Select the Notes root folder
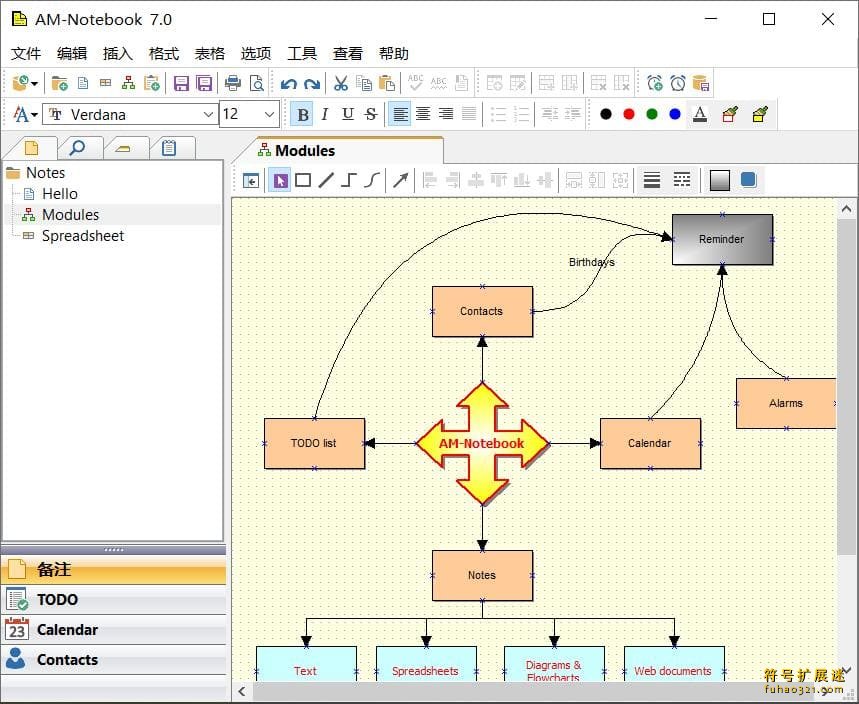Screen dimensions: 859x704 click(x=45, y=173)
